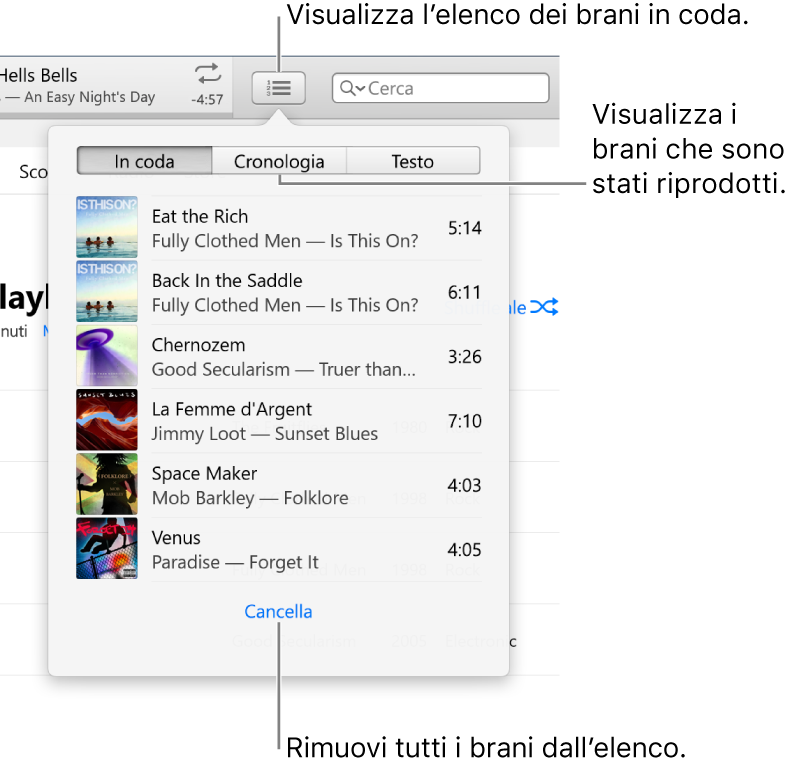Click Paradise — Forget It subtitle

pyautogui.click(x=235, y=562)
